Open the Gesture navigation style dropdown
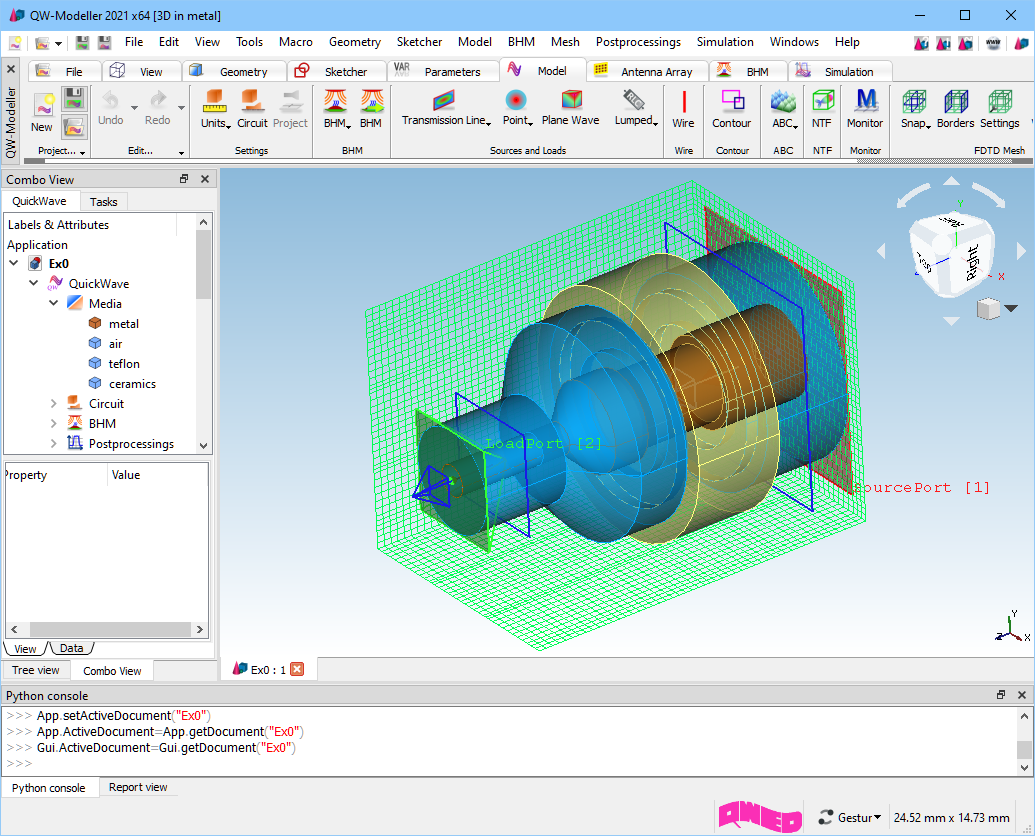Screen dimensions: 1035x836 [850, 818]
